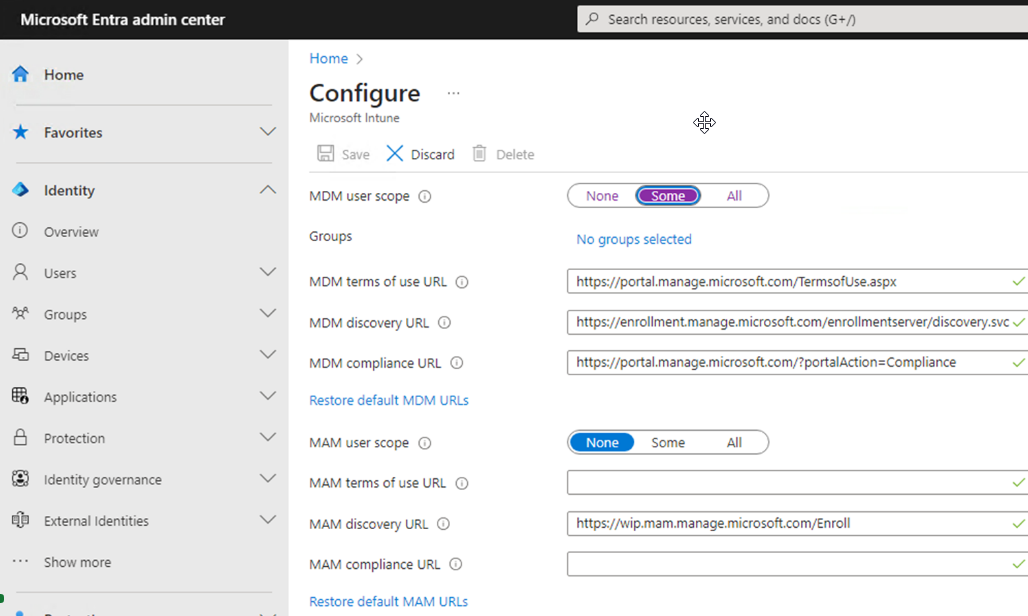Open Show more in the sidebar
Screen dimensions: 1028x616
(77, 562)
